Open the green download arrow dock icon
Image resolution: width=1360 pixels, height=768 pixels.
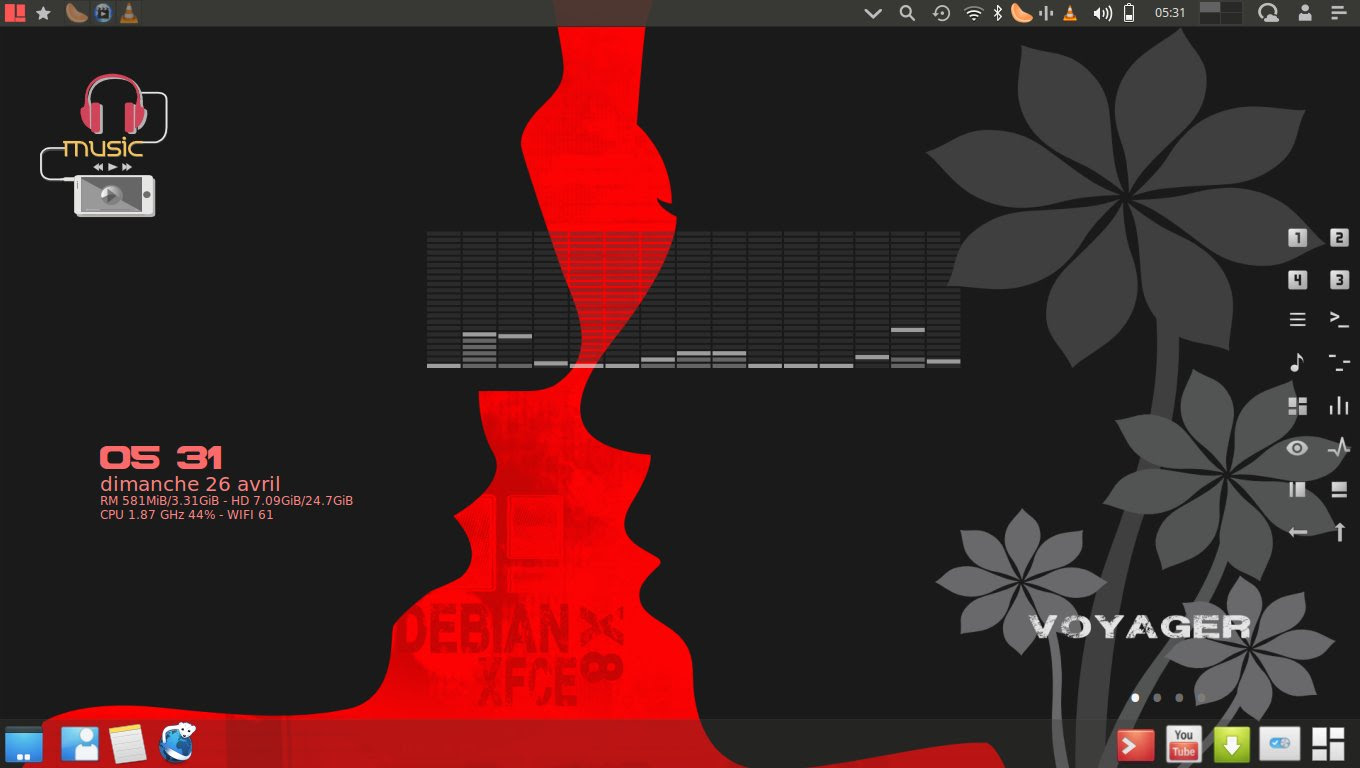tap(1232, 745)
